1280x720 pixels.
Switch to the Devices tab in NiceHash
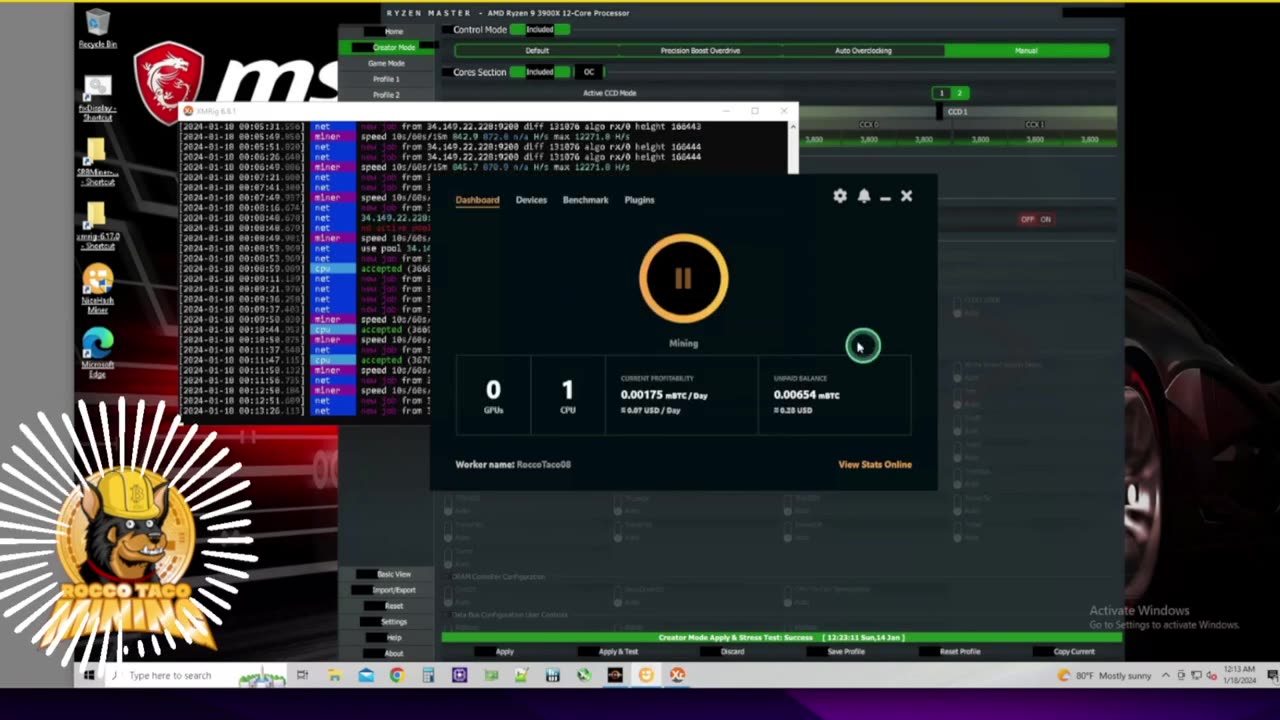531,200
